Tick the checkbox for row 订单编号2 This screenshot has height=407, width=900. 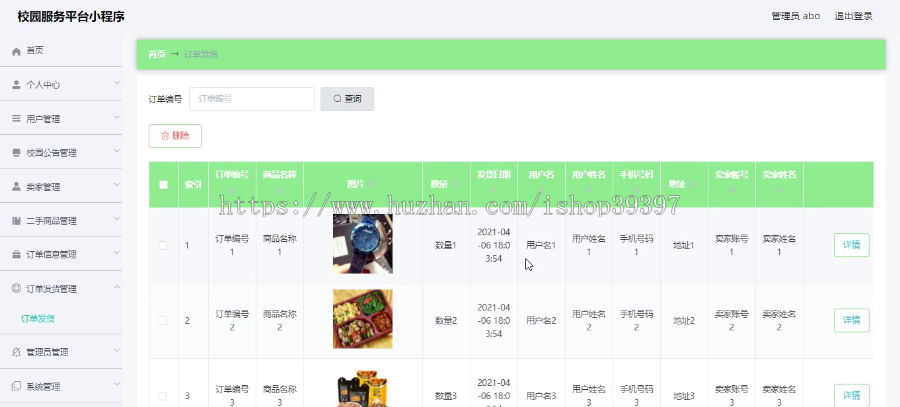click(x=162, y=320)
